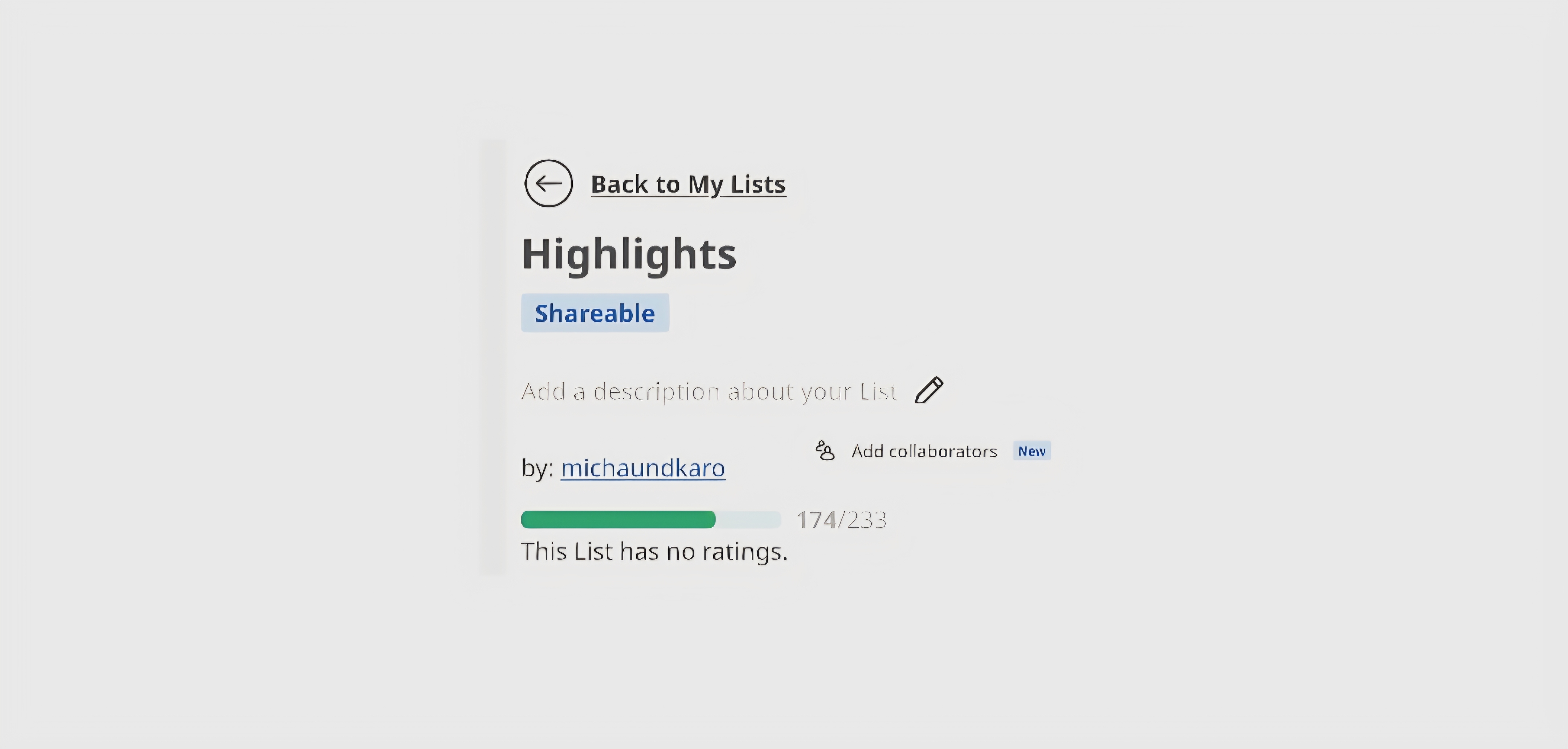The height and width of the screenshot is (749, 1568).
Task: Open the michaundkaro profile link
Action: point(643,468)
